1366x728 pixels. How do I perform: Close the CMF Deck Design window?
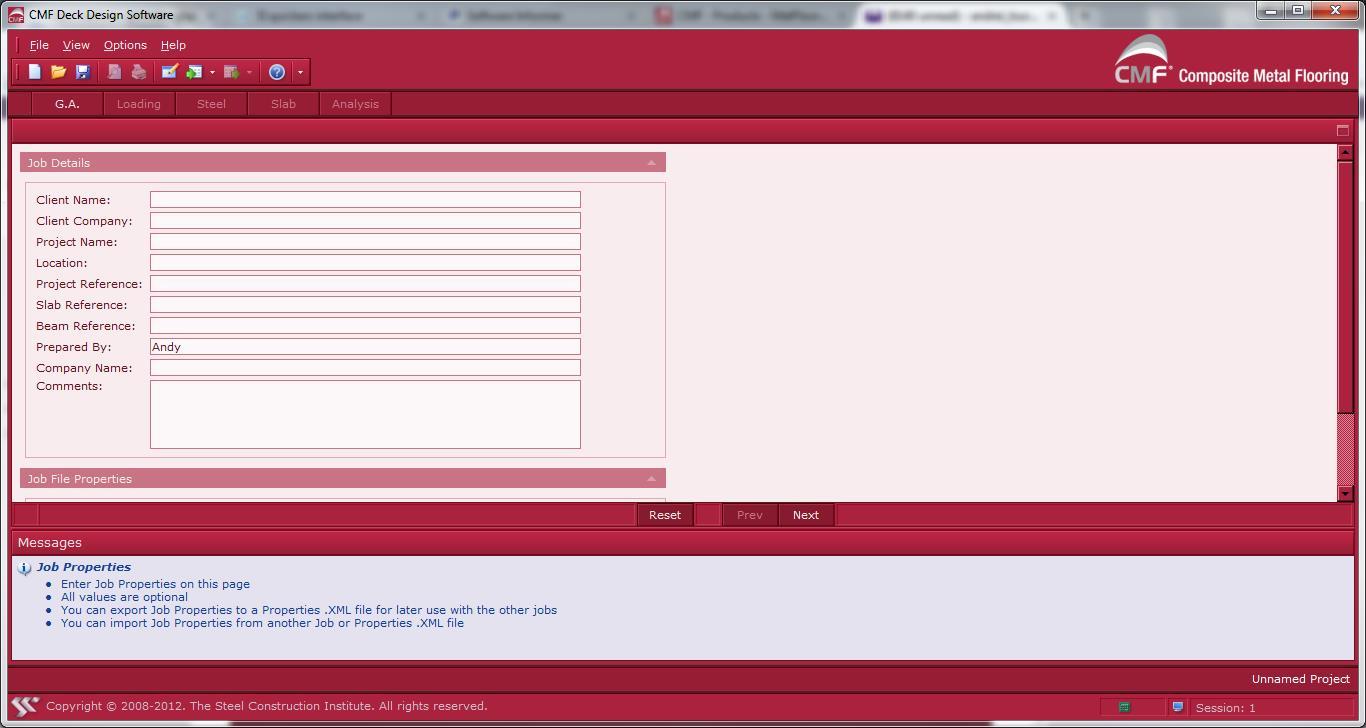coord(1336,11)
